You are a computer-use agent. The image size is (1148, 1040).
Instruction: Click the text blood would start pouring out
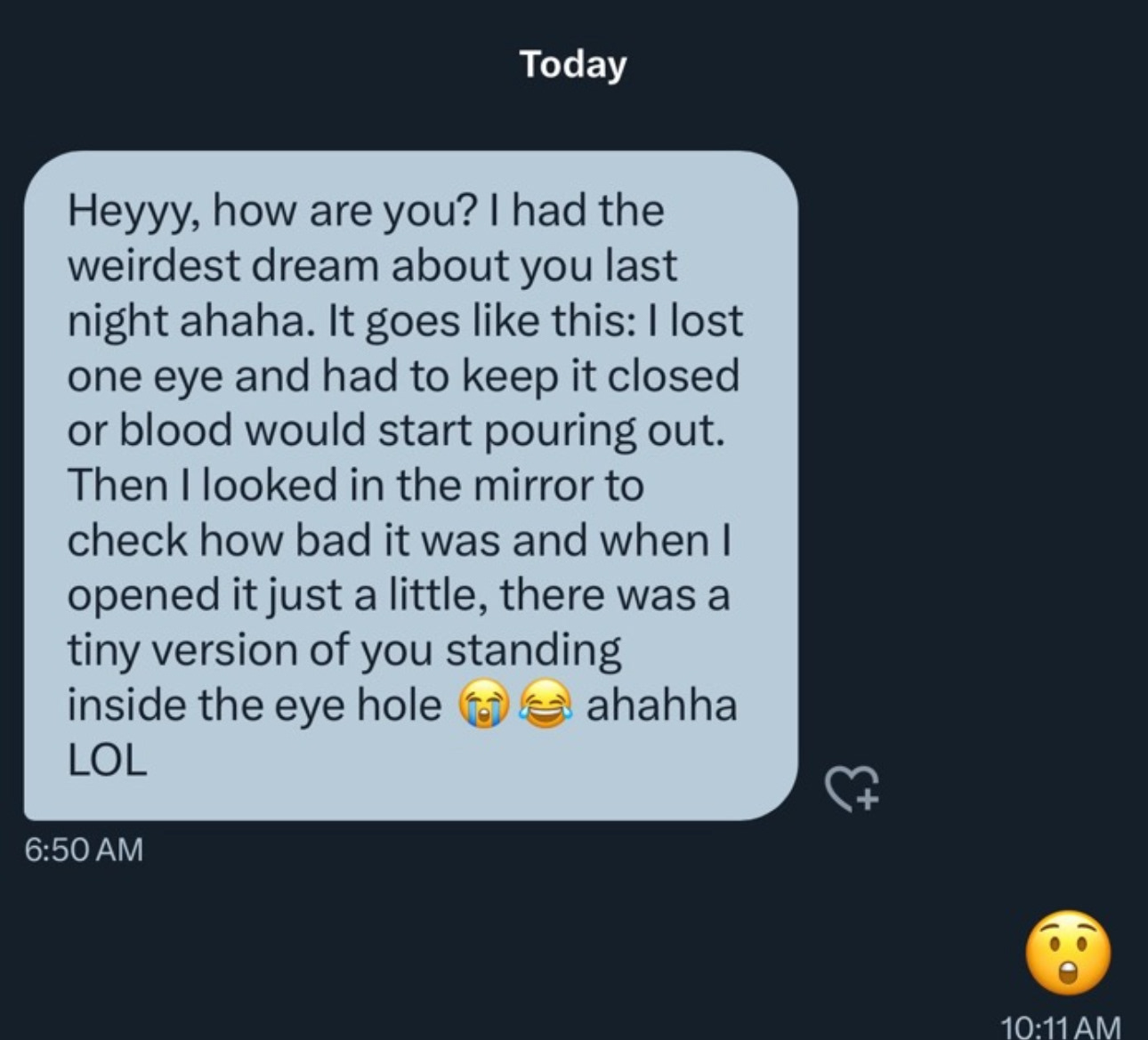pos(421,431)
